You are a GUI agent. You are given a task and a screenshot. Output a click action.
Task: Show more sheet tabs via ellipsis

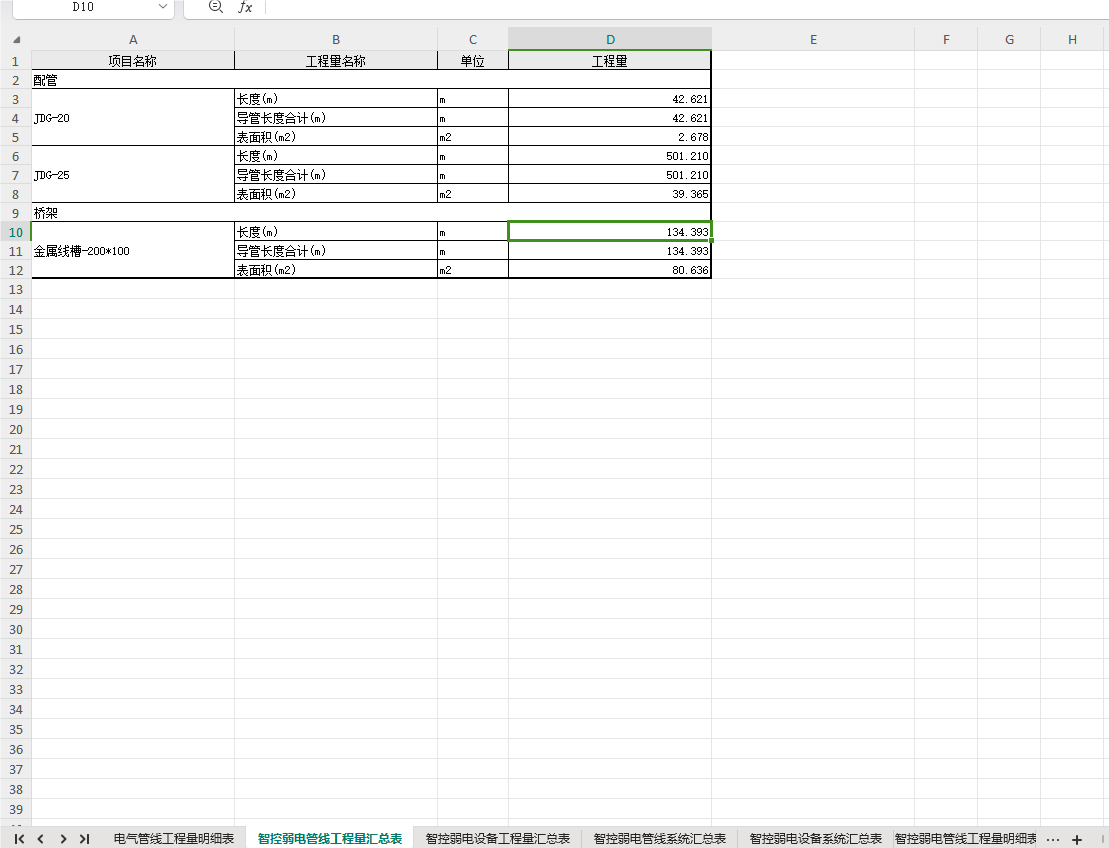click(x=1052, y=840)
